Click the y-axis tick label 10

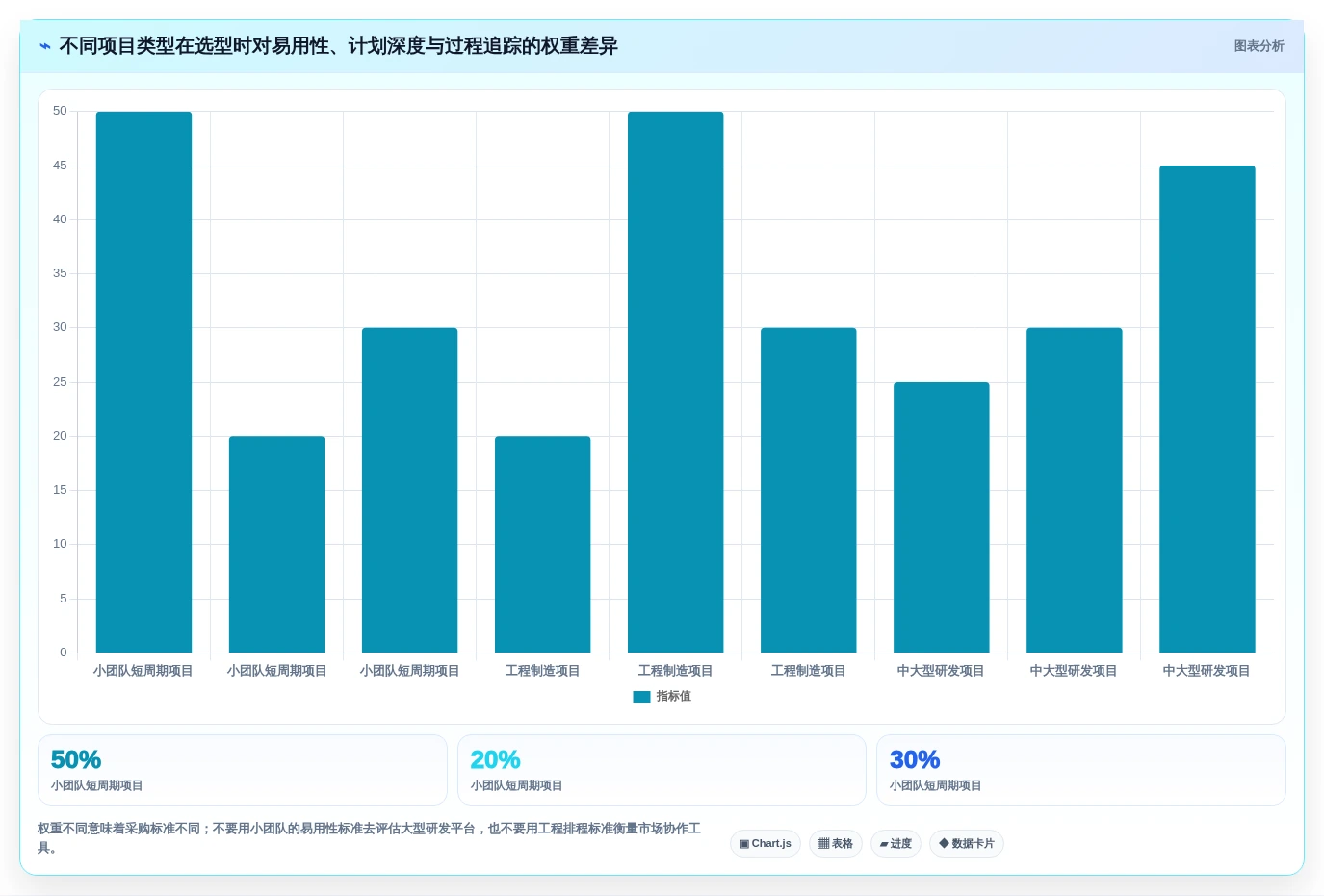coord(60,545)
